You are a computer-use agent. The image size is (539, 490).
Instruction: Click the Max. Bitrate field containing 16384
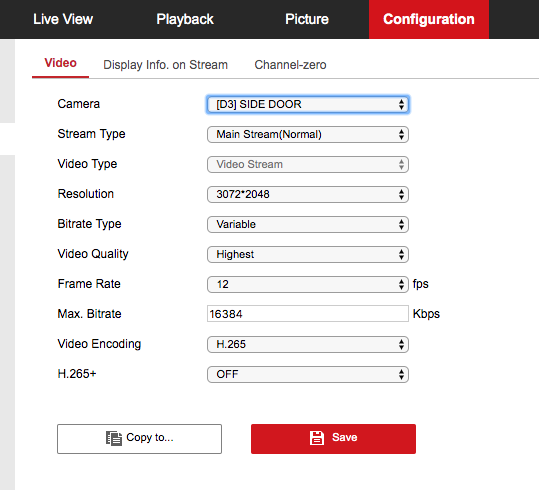(x=308, y=314)
